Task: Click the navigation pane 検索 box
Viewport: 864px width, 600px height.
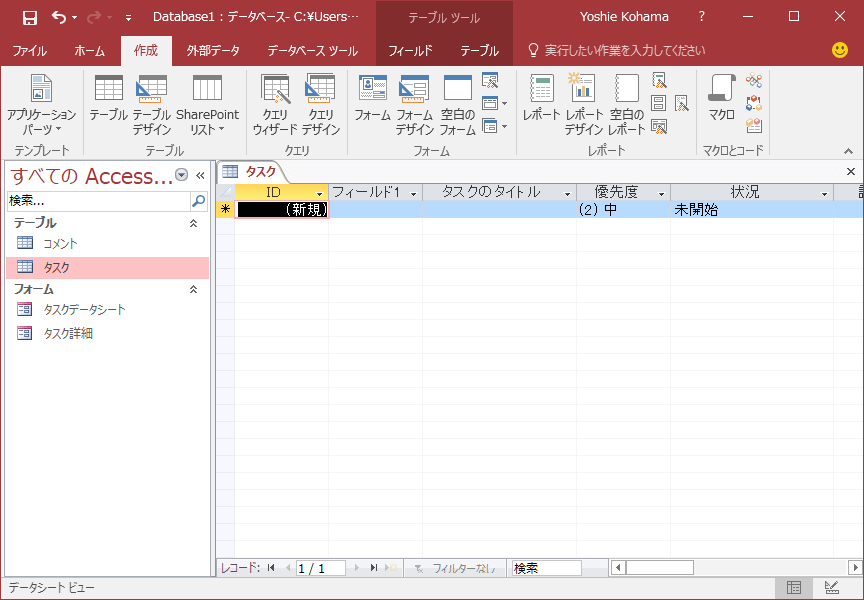Action: point(99,201)
